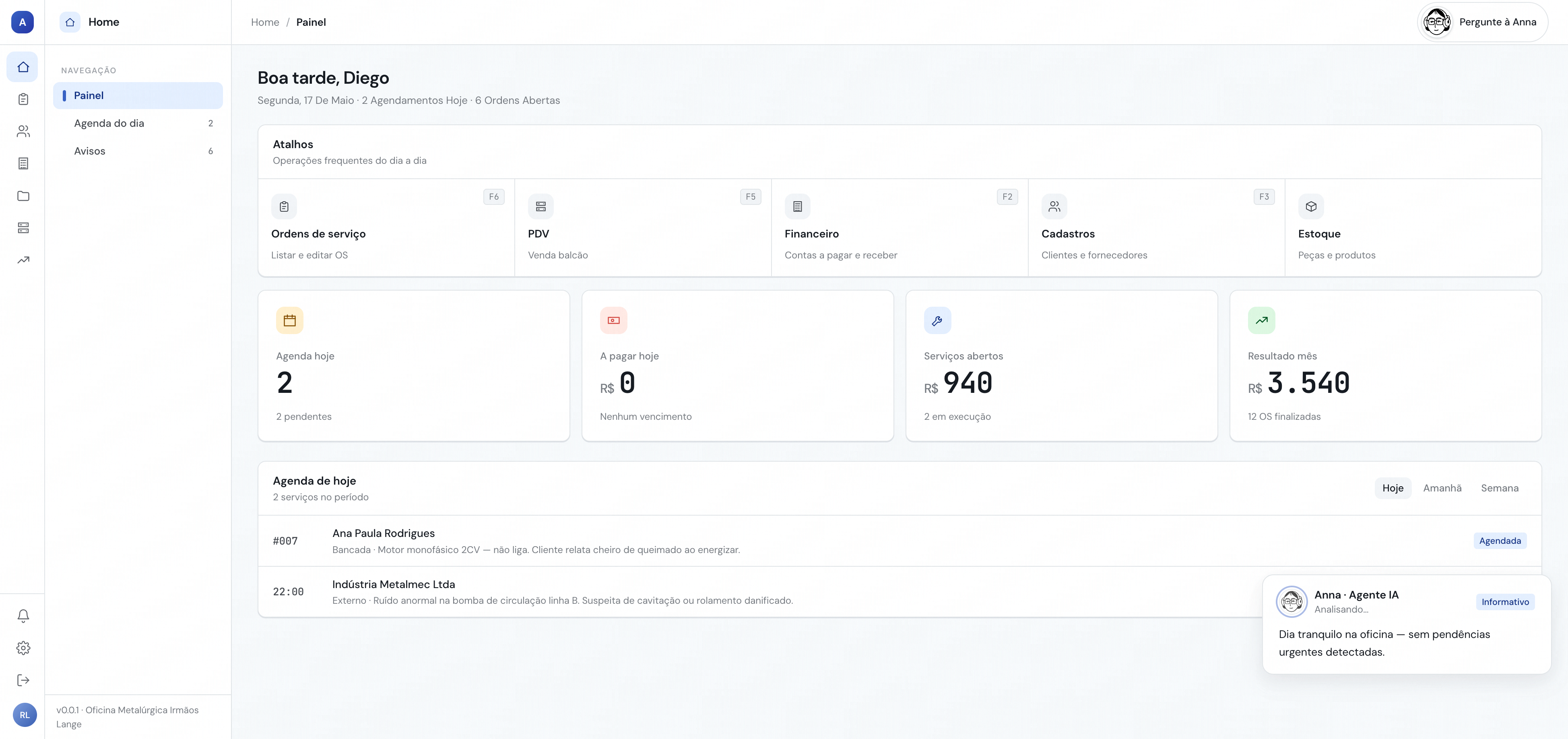Open notifications bell icon
The image size is (1568, 739).
coord(23,616)
